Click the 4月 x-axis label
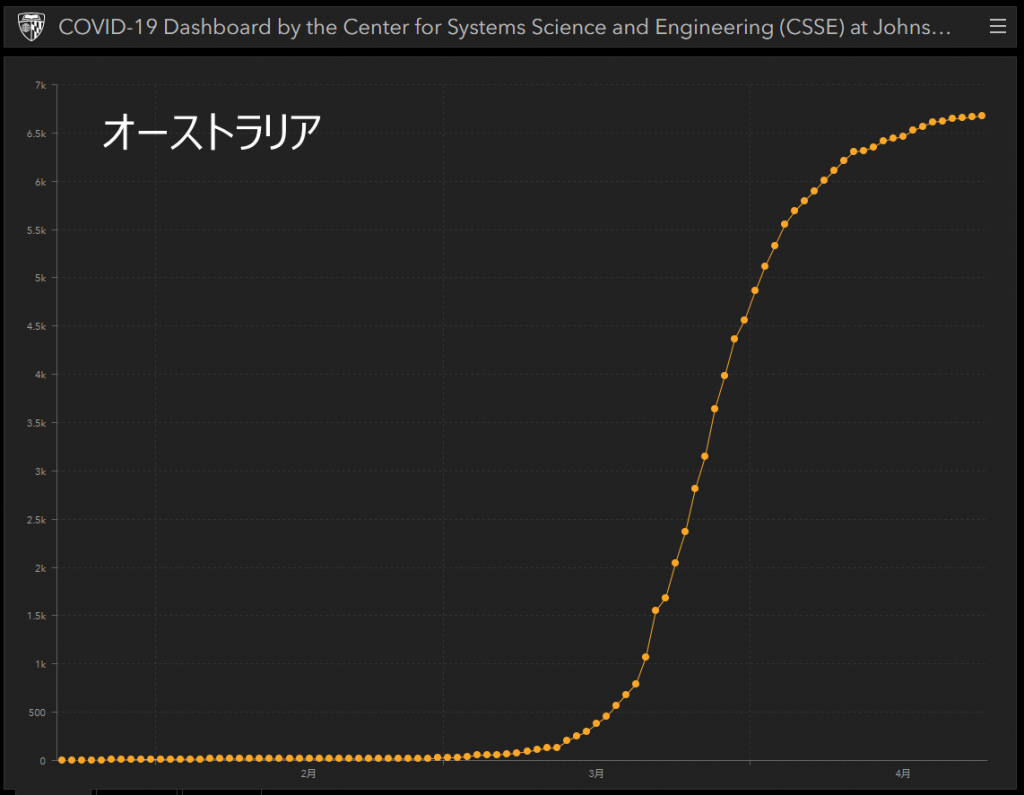The image size is (1024, 795). pyautogui.click(x=903, y=773)
